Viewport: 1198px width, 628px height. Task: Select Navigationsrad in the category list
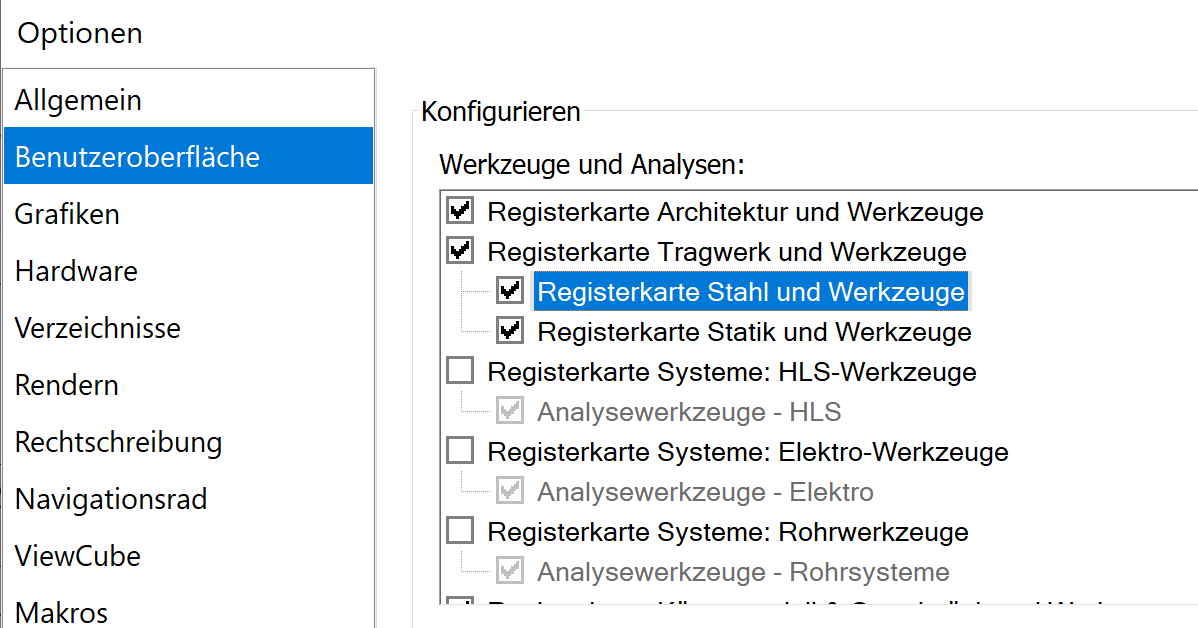pos(110,499)
